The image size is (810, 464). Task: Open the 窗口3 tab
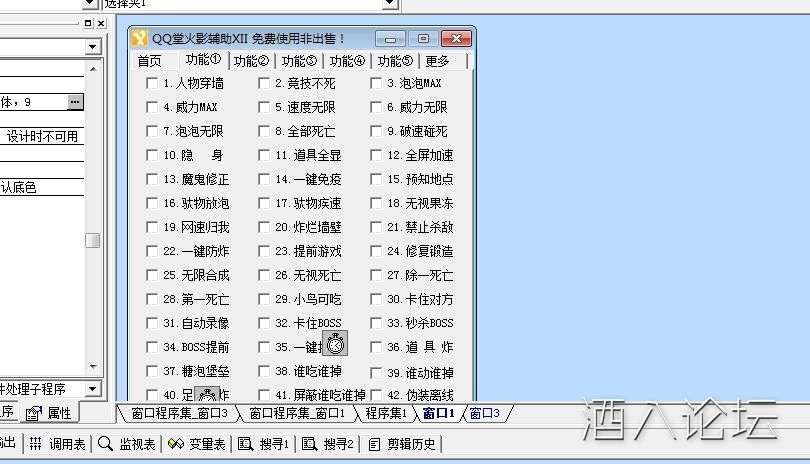click(x=485, y=413)
